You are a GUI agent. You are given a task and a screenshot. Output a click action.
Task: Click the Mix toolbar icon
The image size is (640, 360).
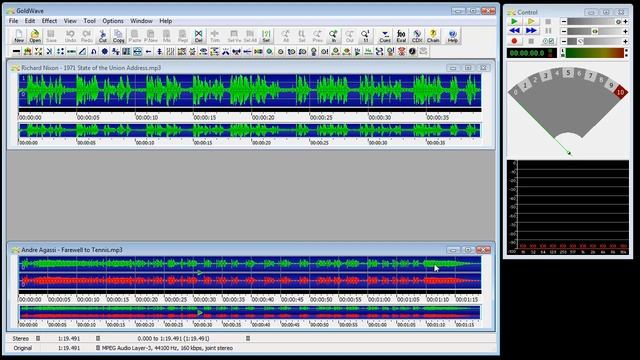pos(167,36)
